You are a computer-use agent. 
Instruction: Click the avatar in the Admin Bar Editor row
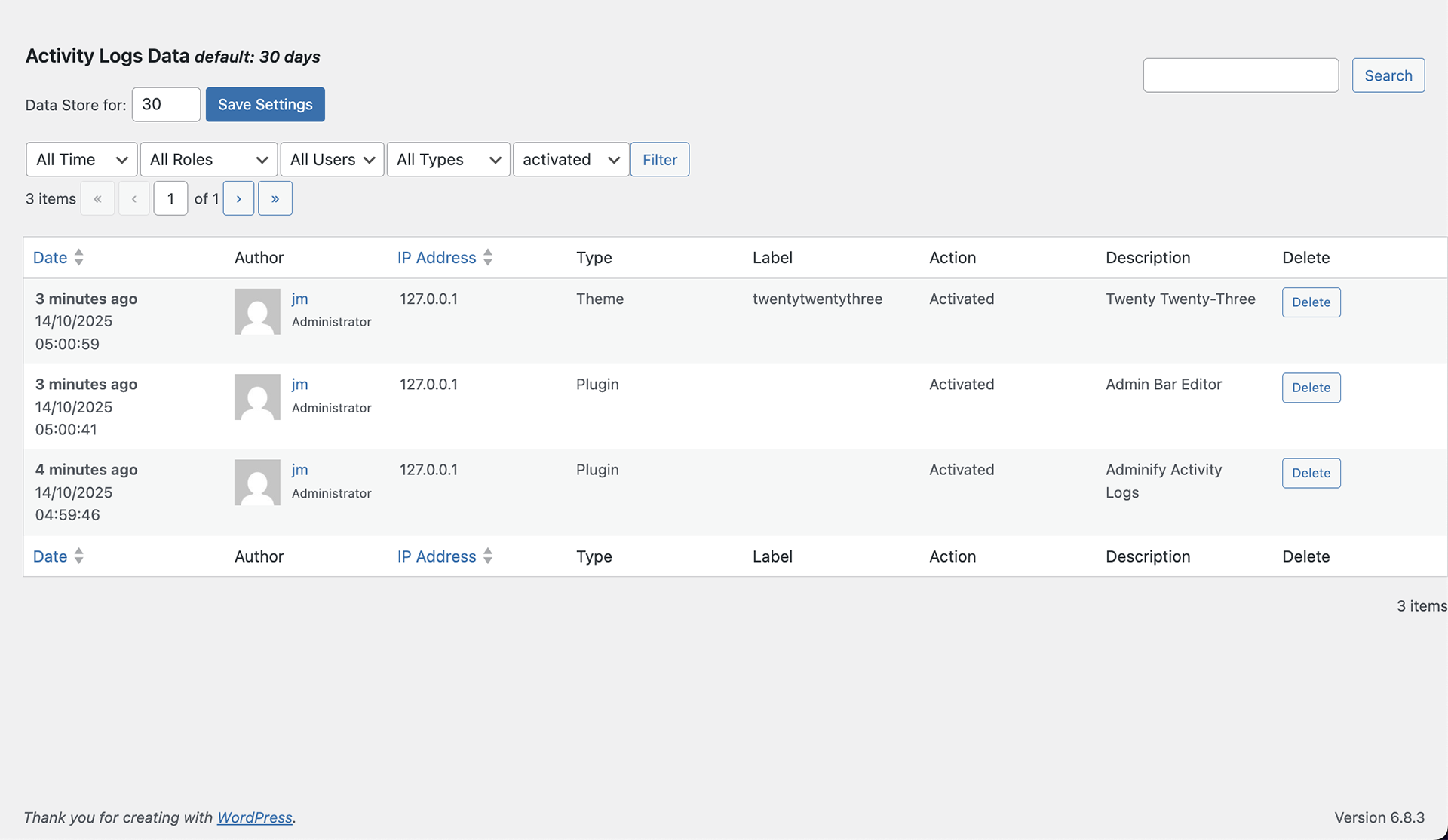[257, 397]
